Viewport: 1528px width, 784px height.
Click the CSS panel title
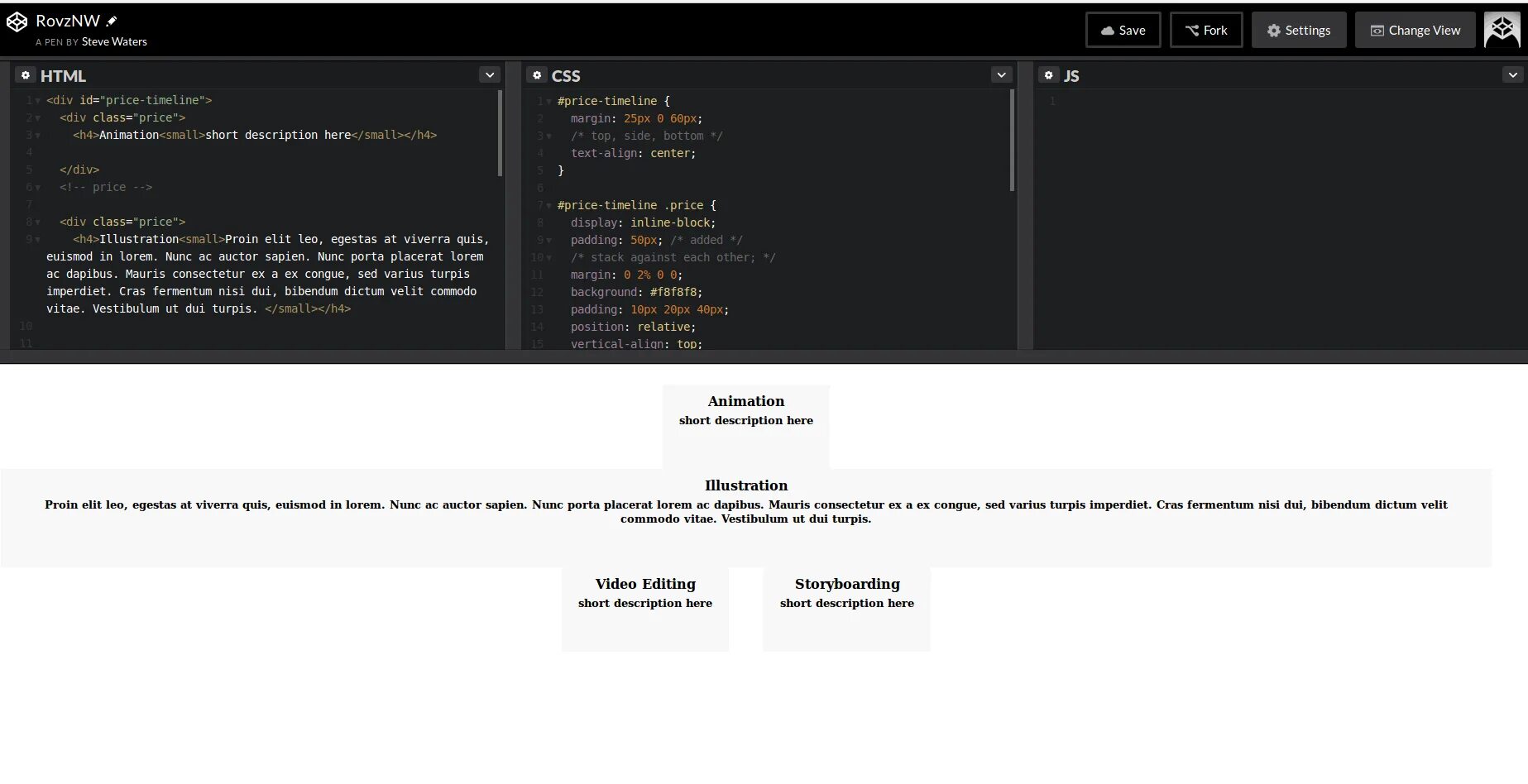coord(566,76)
